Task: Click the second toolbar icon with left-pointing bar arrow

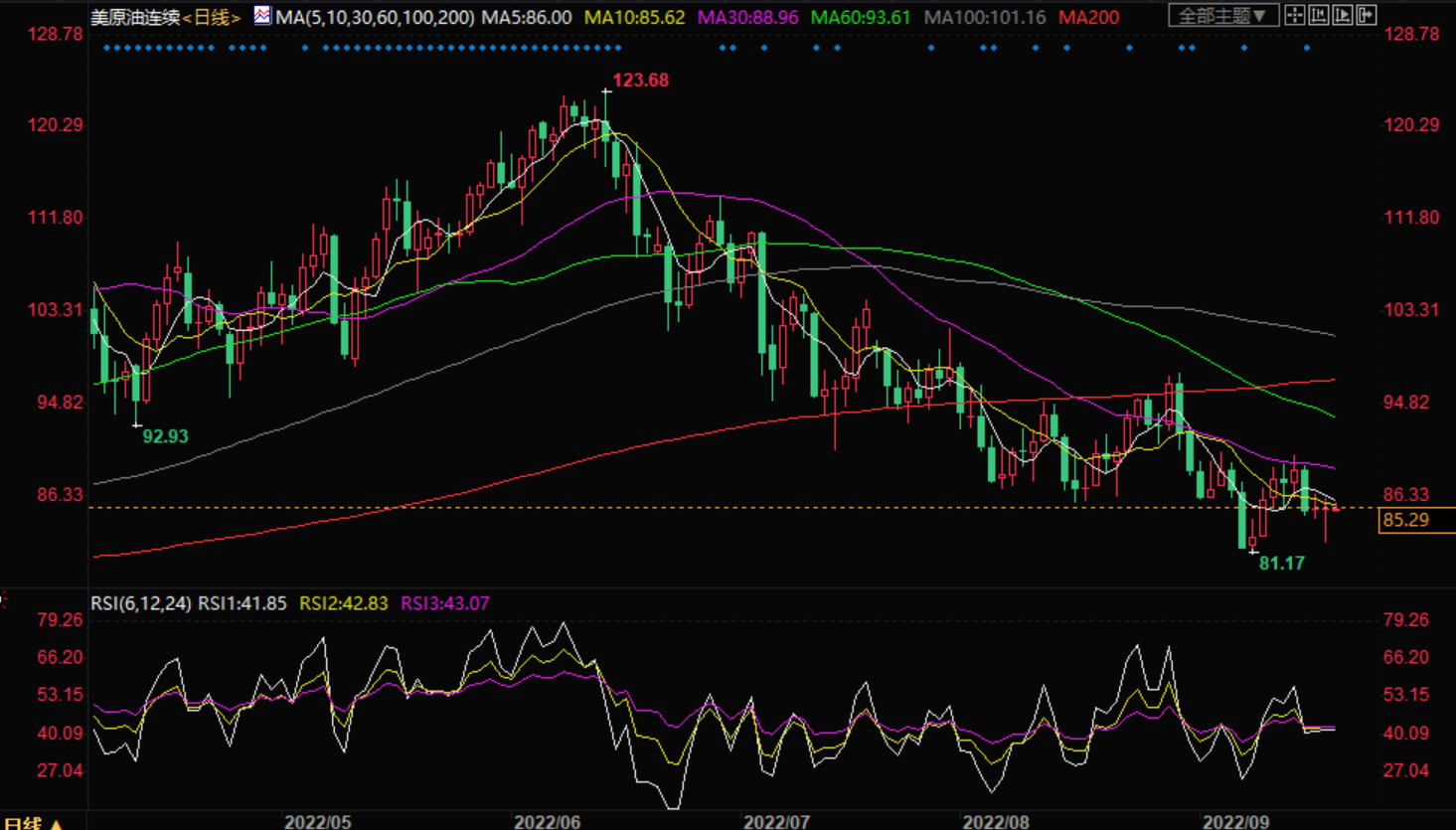Action: click(x=1319, y=15)
